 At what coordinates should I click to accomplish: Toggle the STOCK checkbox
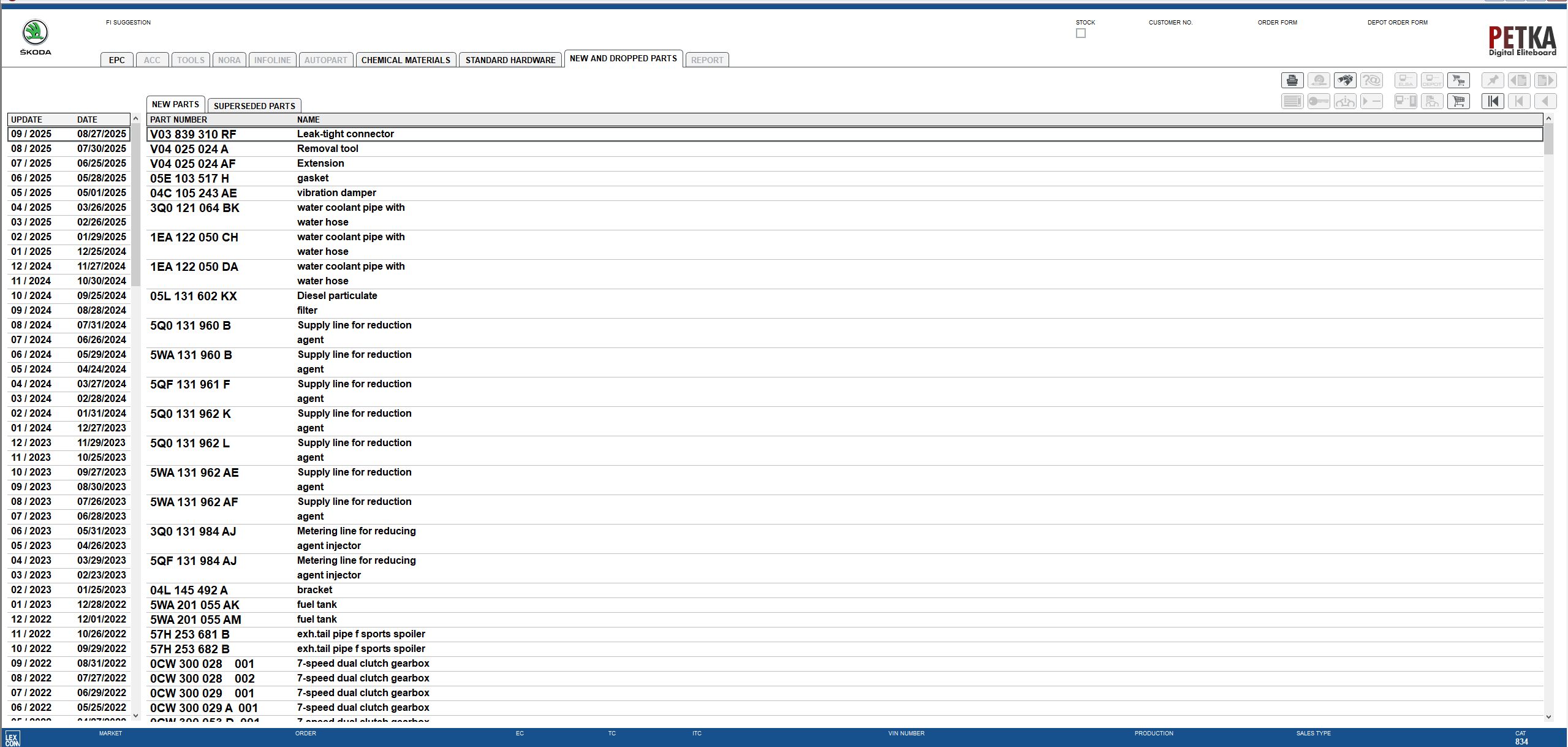[x=1080, y=33]
